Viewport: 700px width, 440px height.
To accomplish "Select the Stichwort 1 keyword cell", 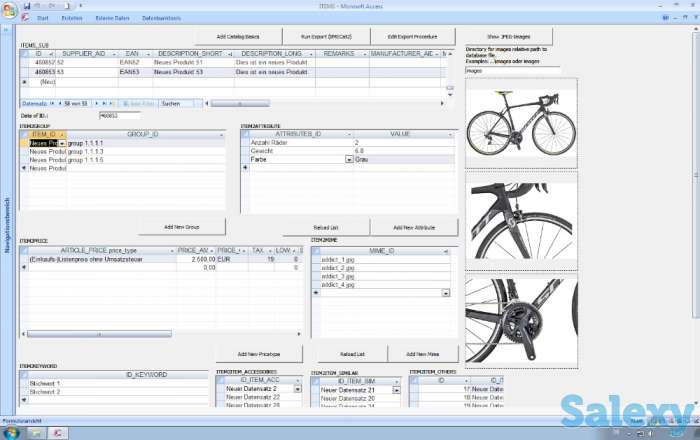I will coord(118,383).
